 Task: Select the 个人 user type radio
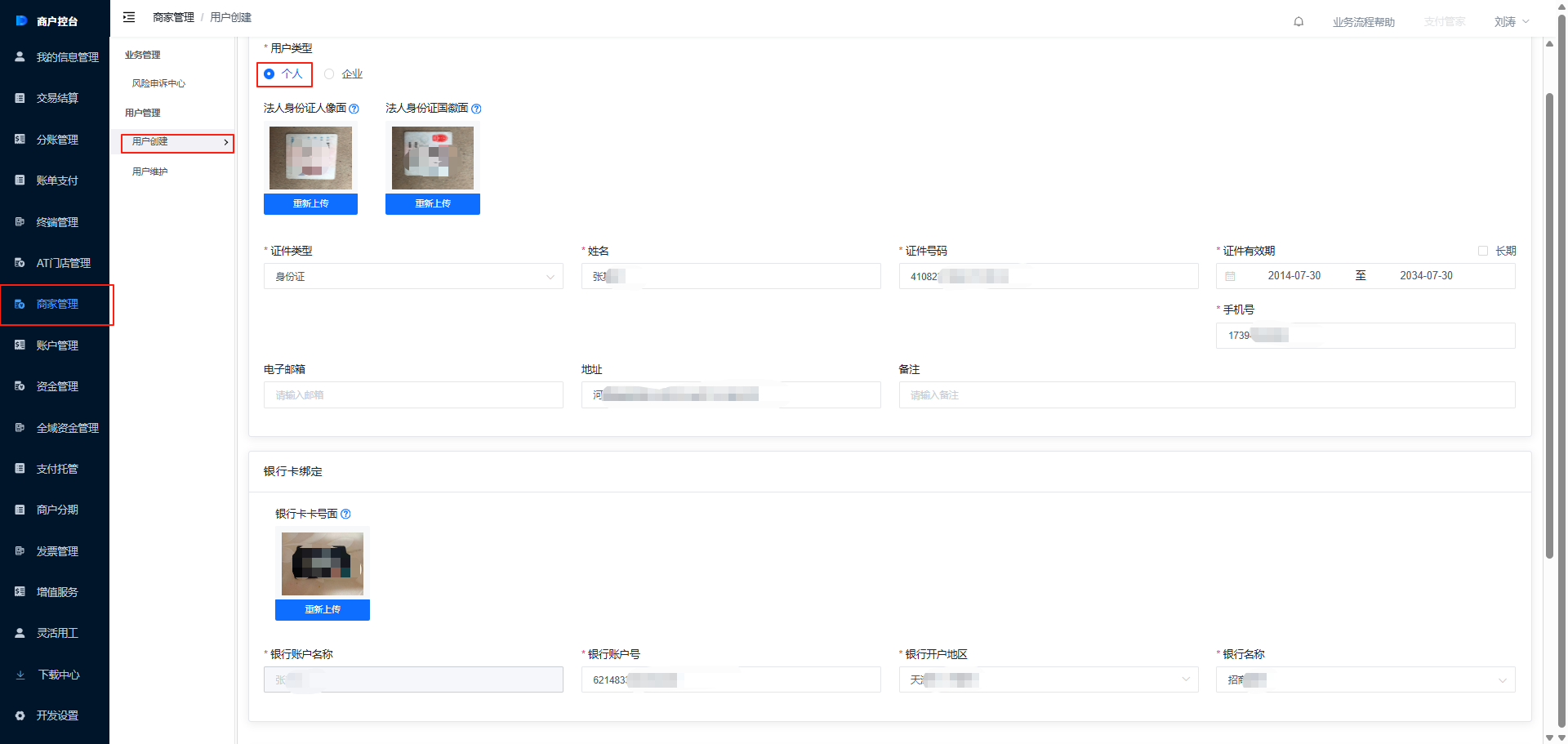(x=269, y=74)
